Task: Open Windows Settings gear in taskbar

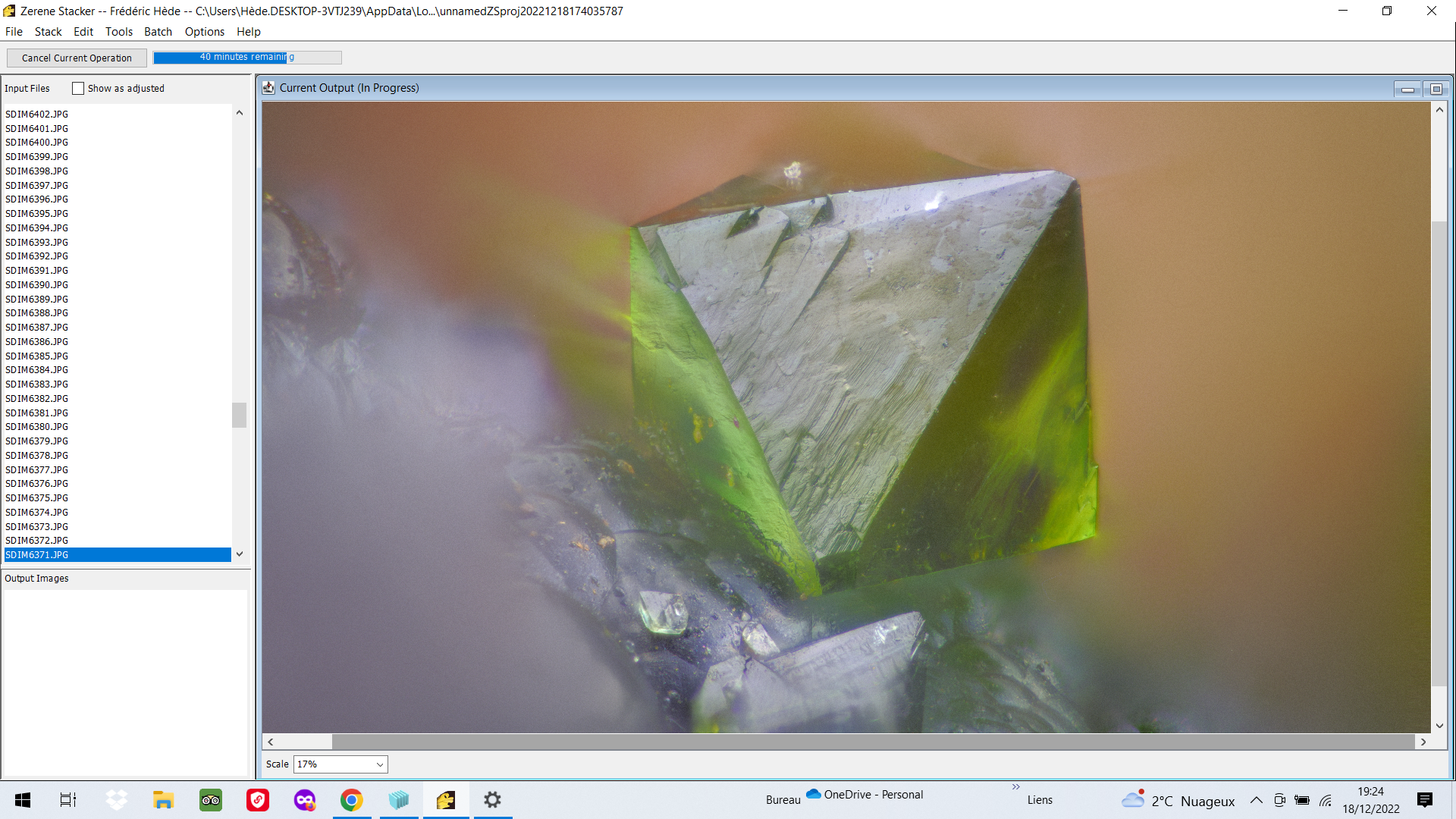Action: coord(492,800)
